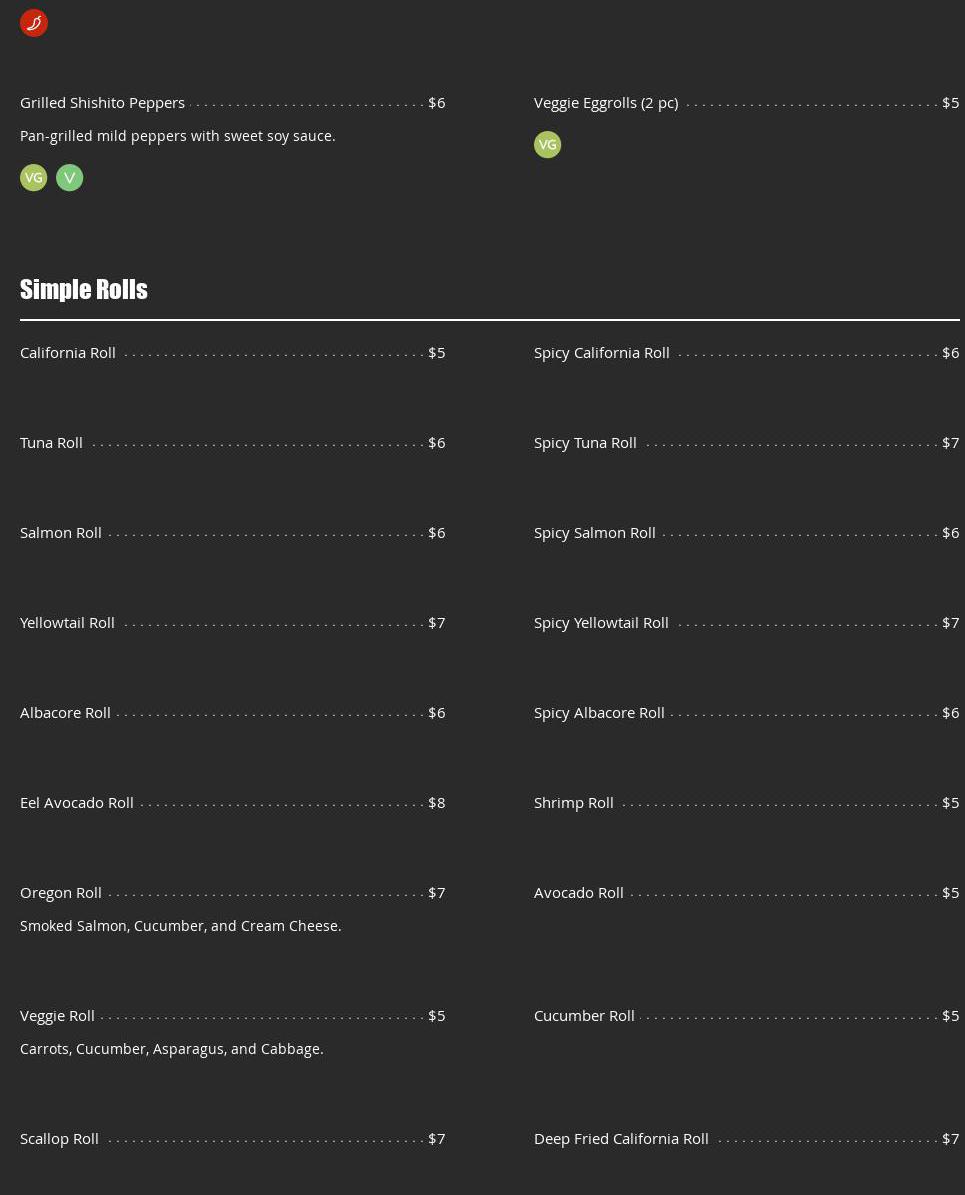Choose the Spicy California Roll
Viewport: 965px width, 1195px height.
[x=602, y=353]
